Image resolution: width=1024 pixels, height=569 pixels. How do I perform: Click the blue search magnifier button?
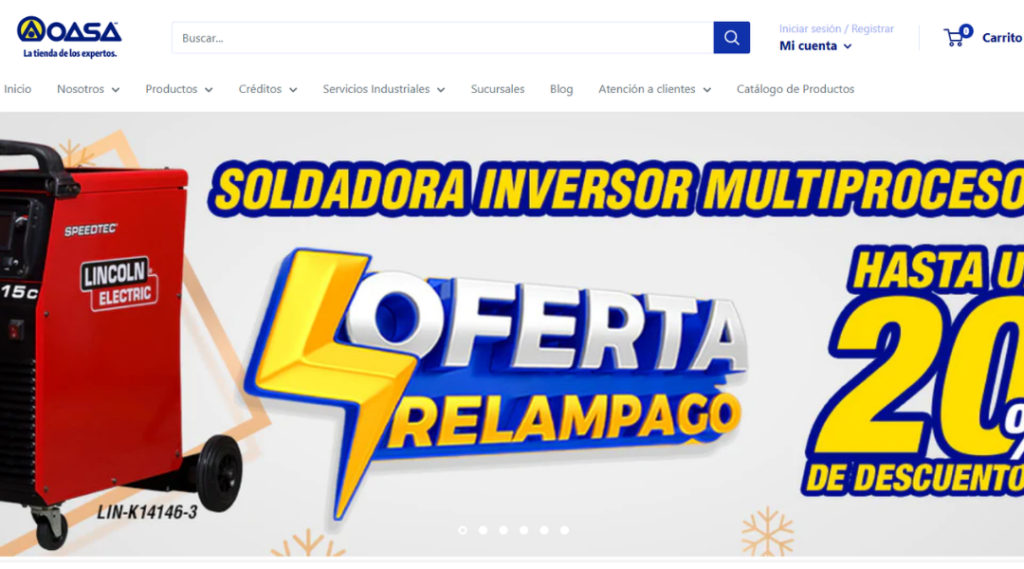(x=731, y=38)
